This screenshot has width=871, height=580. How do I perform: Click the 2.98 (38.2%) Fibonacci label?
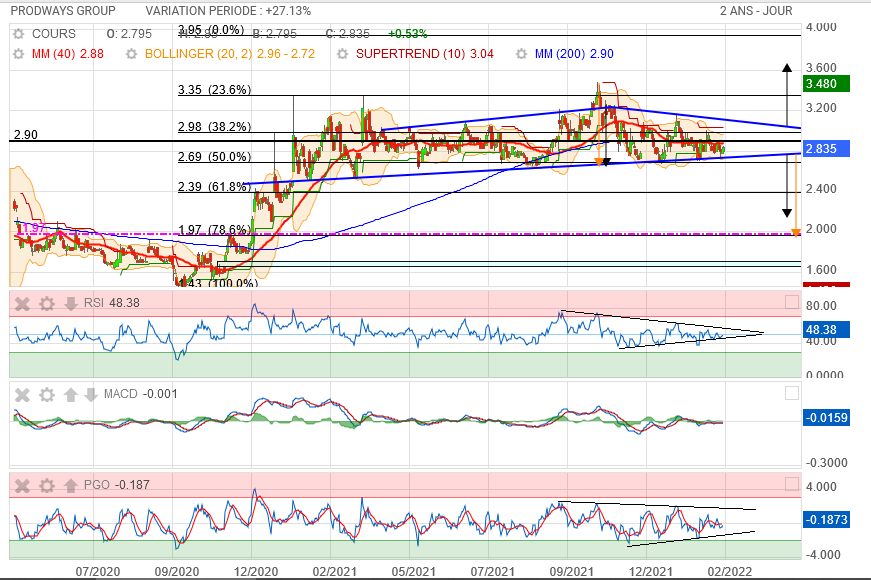214,127
